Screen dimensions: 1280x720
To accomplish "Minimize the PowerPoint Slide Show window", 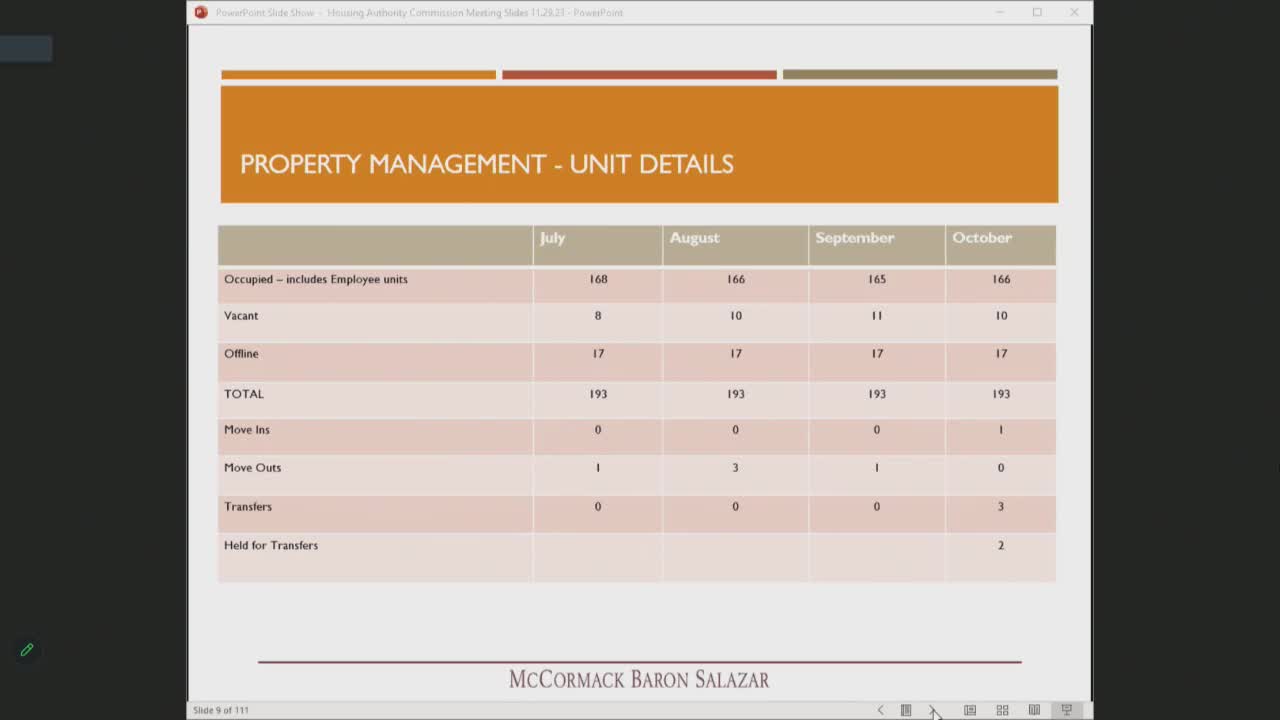I will coord(999,12).
